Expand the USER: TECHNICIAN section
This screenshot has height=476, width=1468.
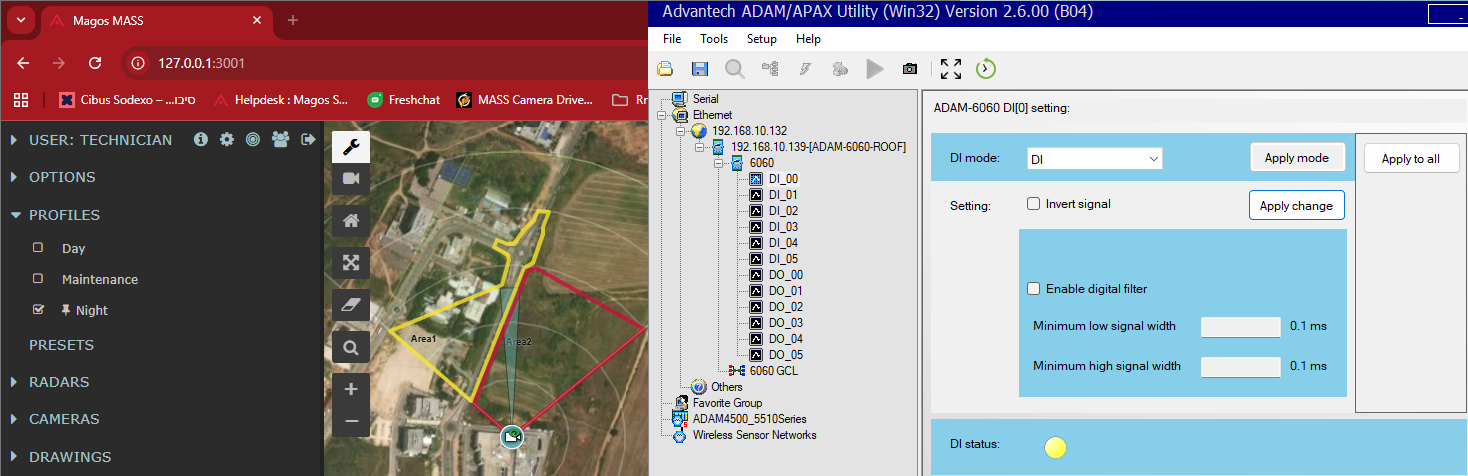pyautogui.click(x=15, y=140)
